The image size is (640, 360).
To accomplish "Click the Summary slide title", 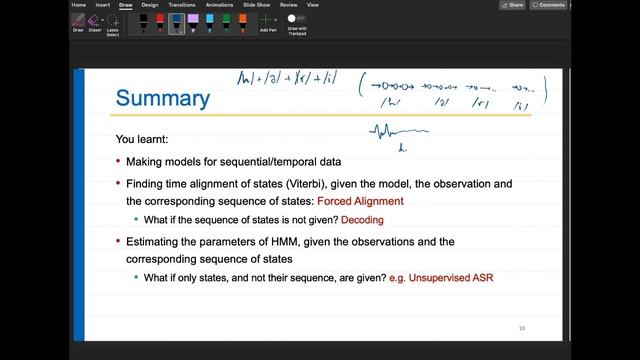I will coord(162,98).
